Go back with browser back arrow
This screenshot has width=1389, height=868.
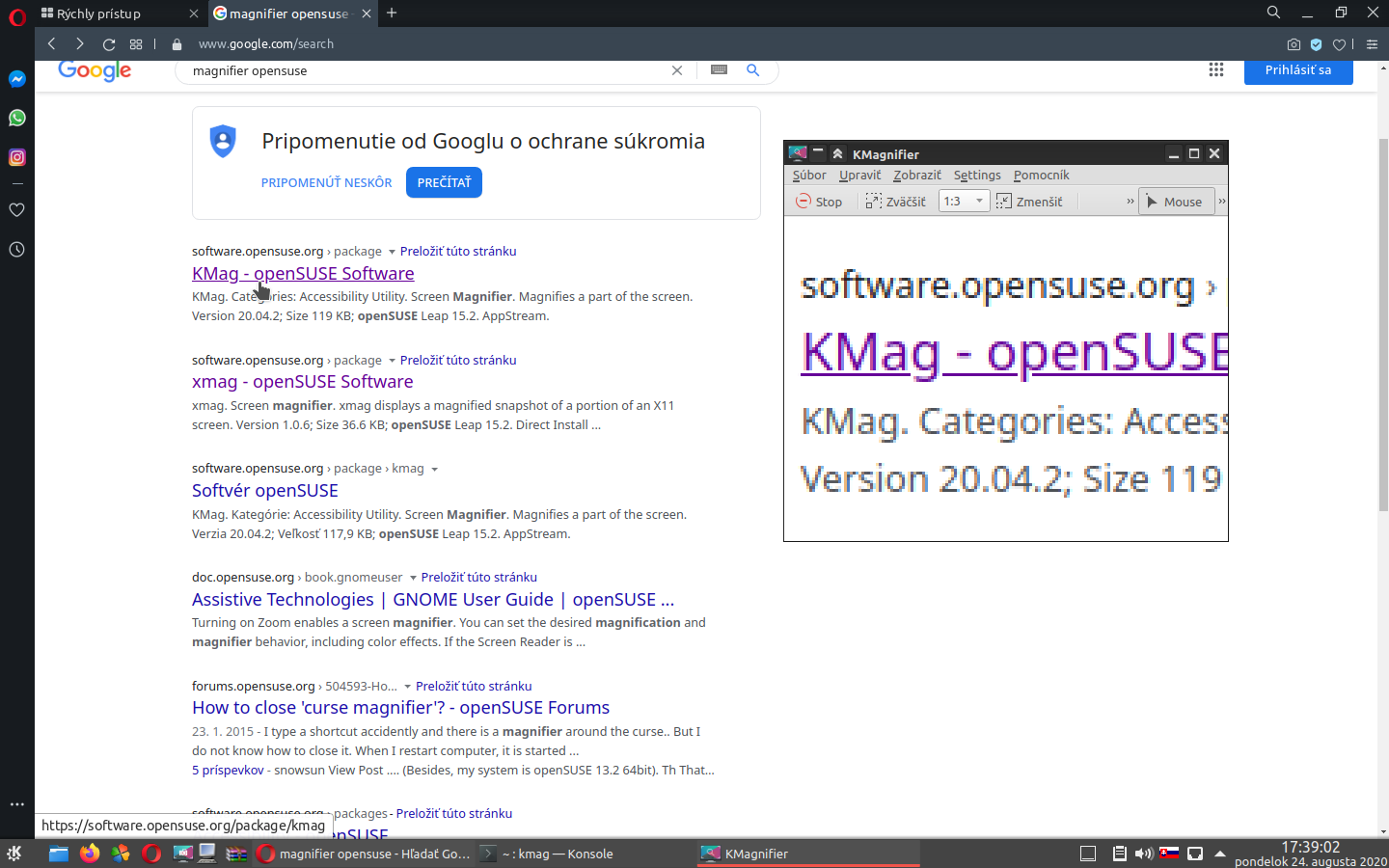pos(52,43)
